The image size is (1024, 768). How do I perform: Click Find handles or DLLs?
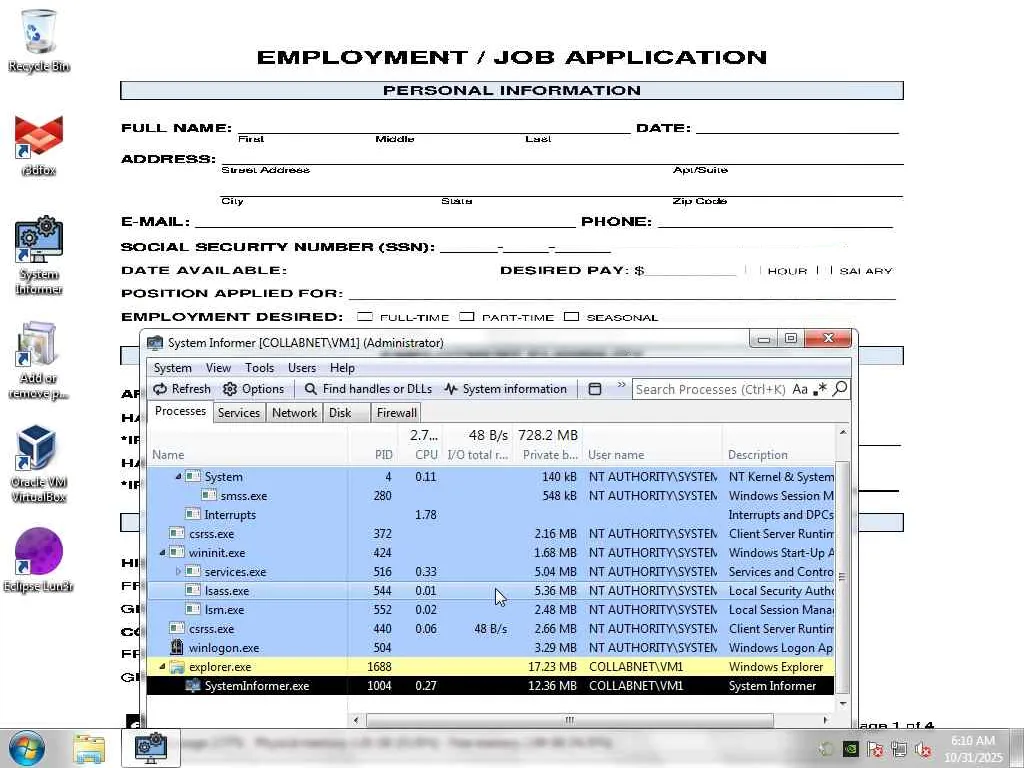(368, 389)
